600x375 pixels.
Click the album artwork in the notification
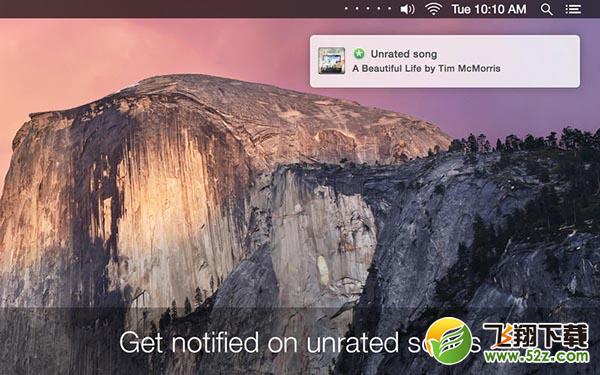tap(332, 61)
